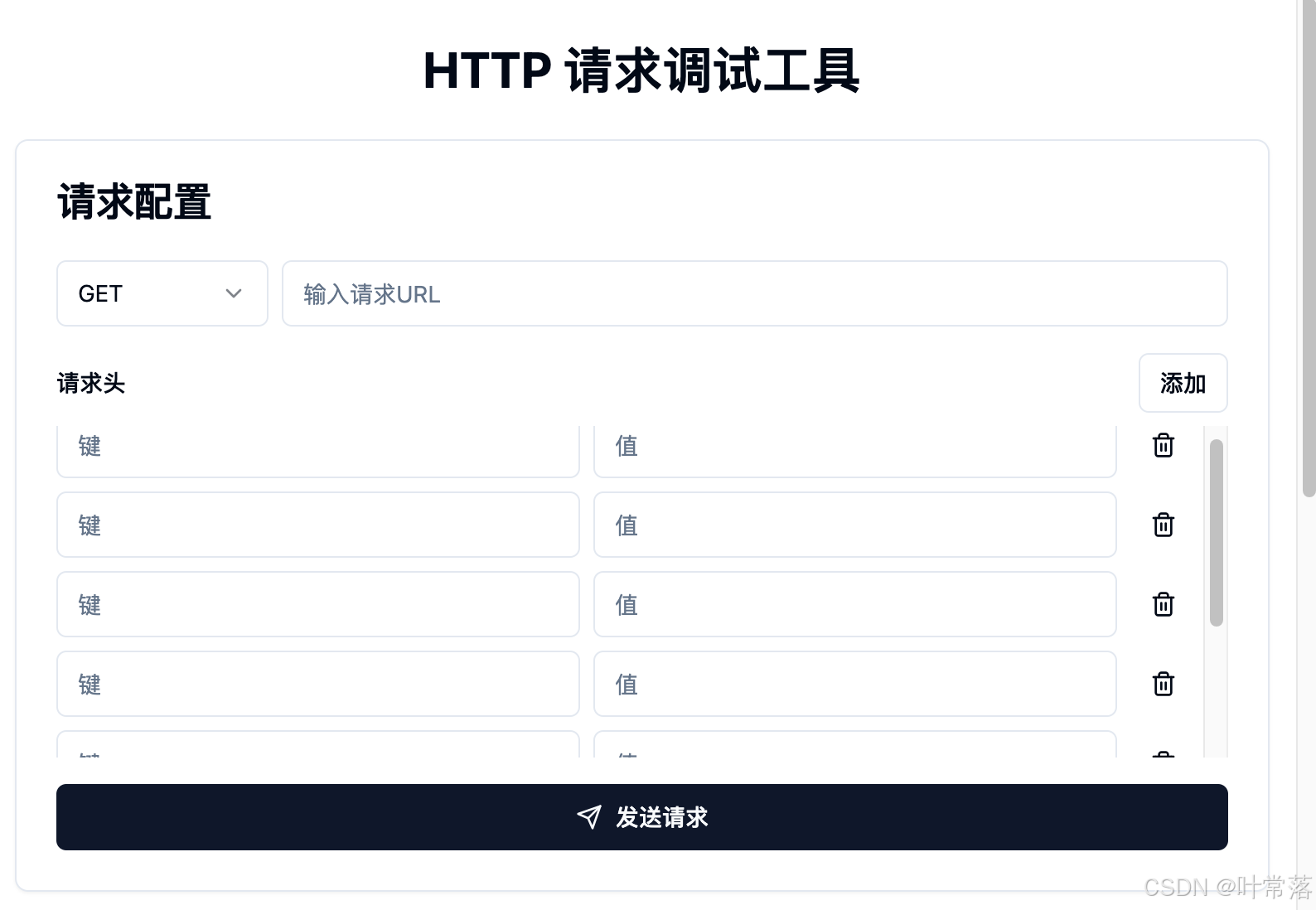
Task: Click the 发送请求 send button
Action: (642, 817)
